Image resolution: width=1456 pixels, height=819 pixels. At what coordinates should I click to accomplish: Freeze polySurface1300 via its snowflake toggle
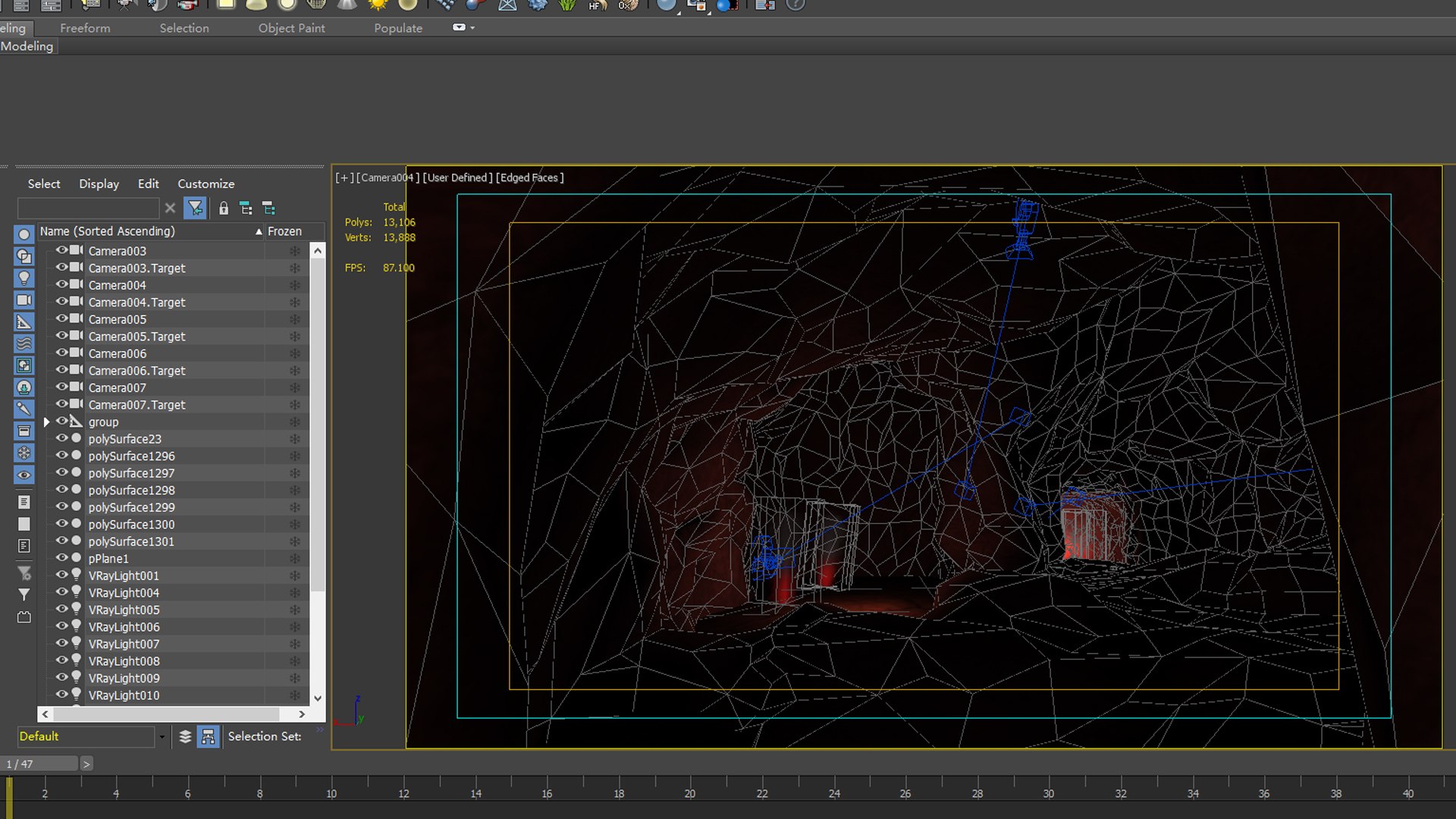pos(295,524)
